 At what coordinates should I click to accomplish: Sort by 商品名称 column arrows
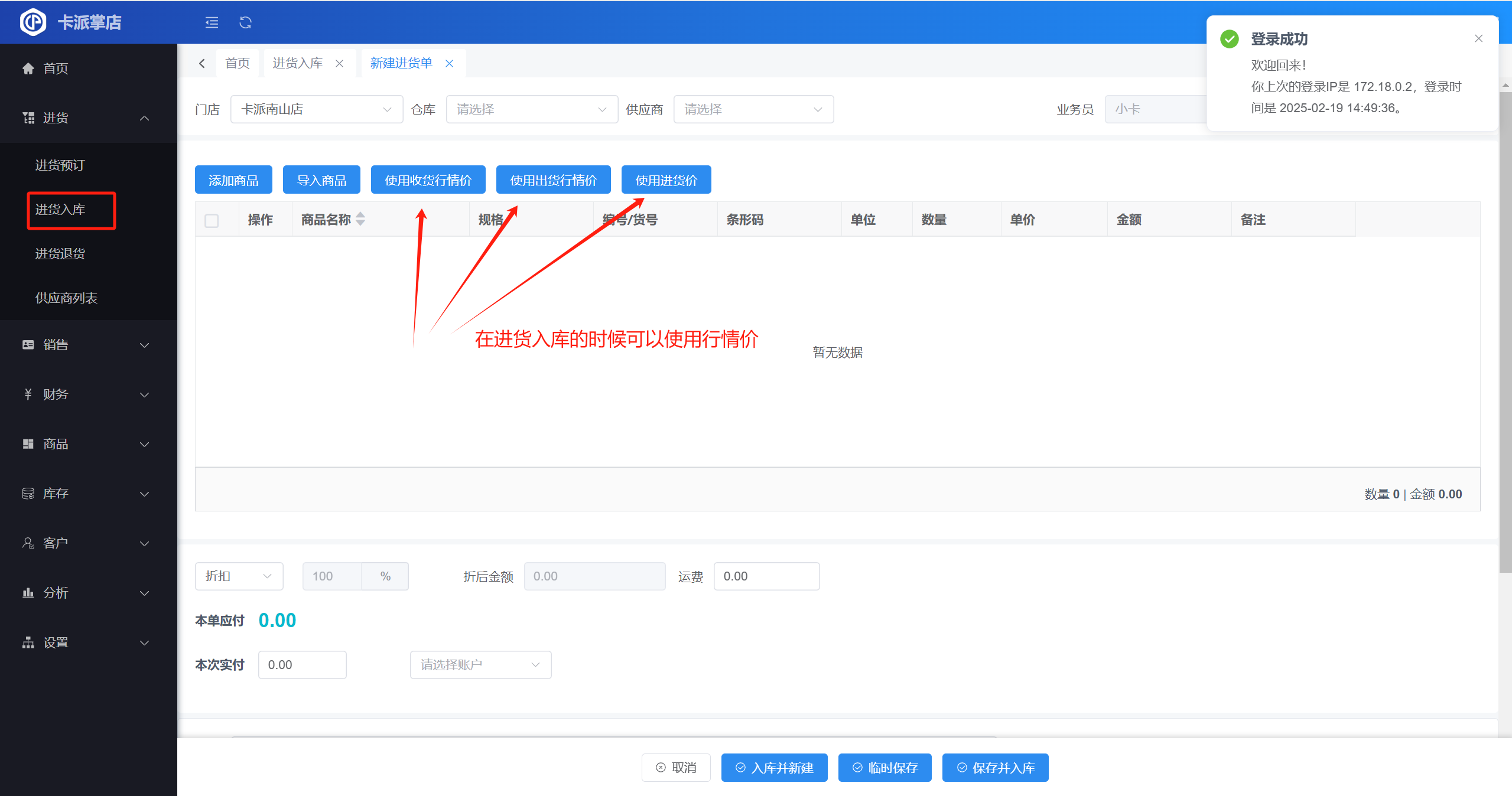click(360, 219)
